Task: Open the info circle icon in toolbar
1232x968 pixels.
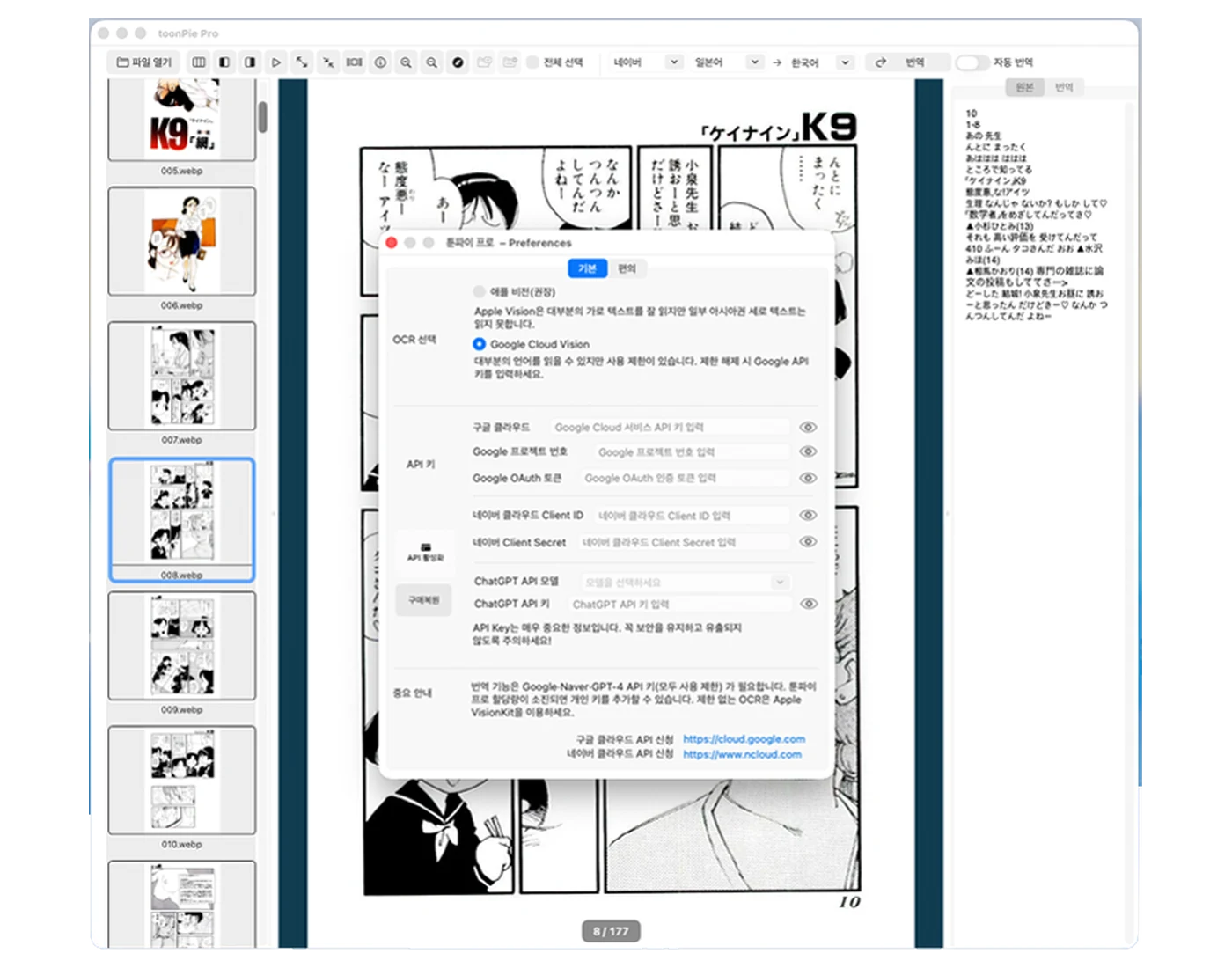Action: pyautogui.click(x=380, y=62)
